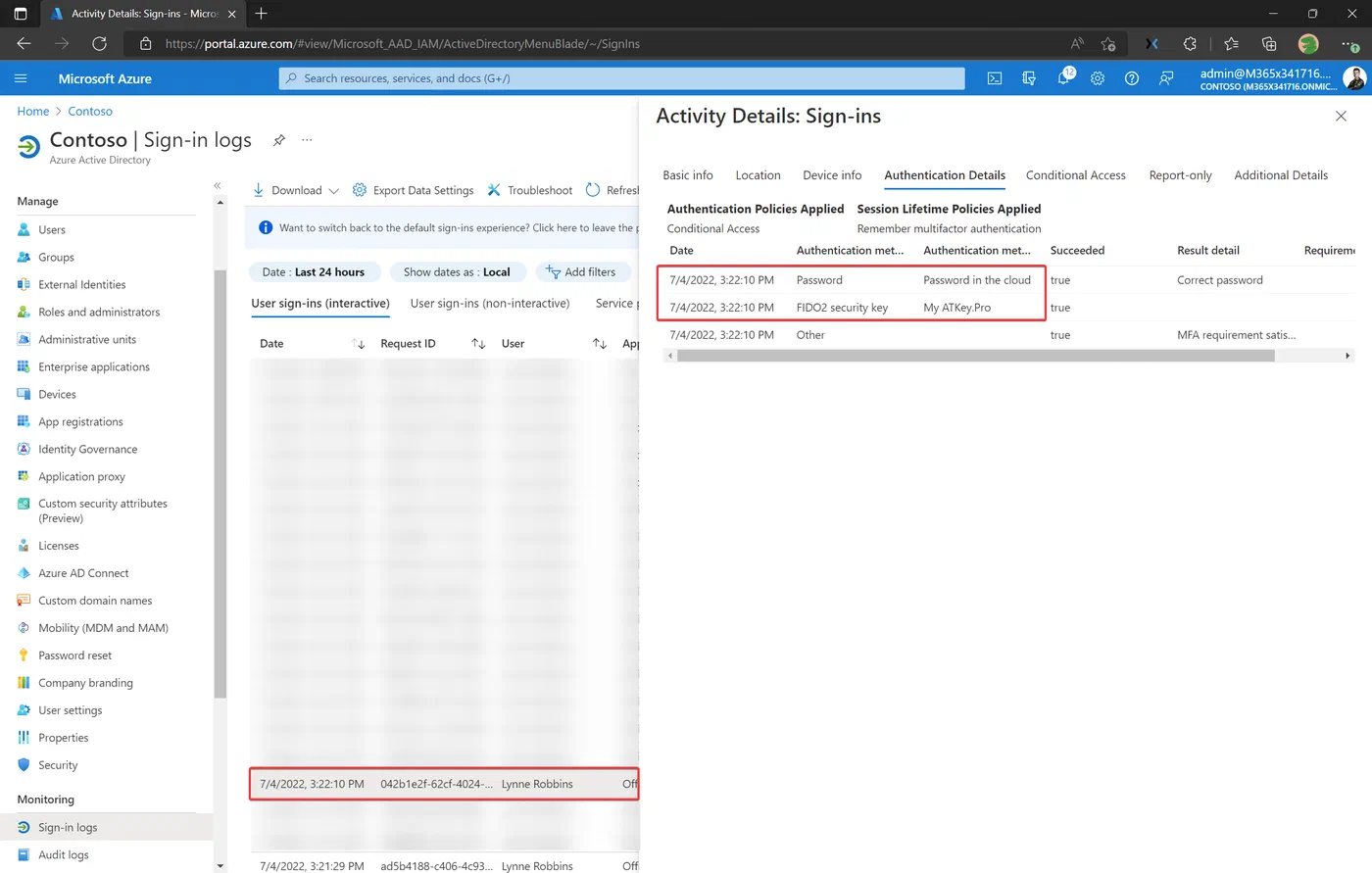The width and height of the screenshot is (1372, 873).
Task: Pin the Contoso Sign-in logs blade
Action: [x=279, y=140]
